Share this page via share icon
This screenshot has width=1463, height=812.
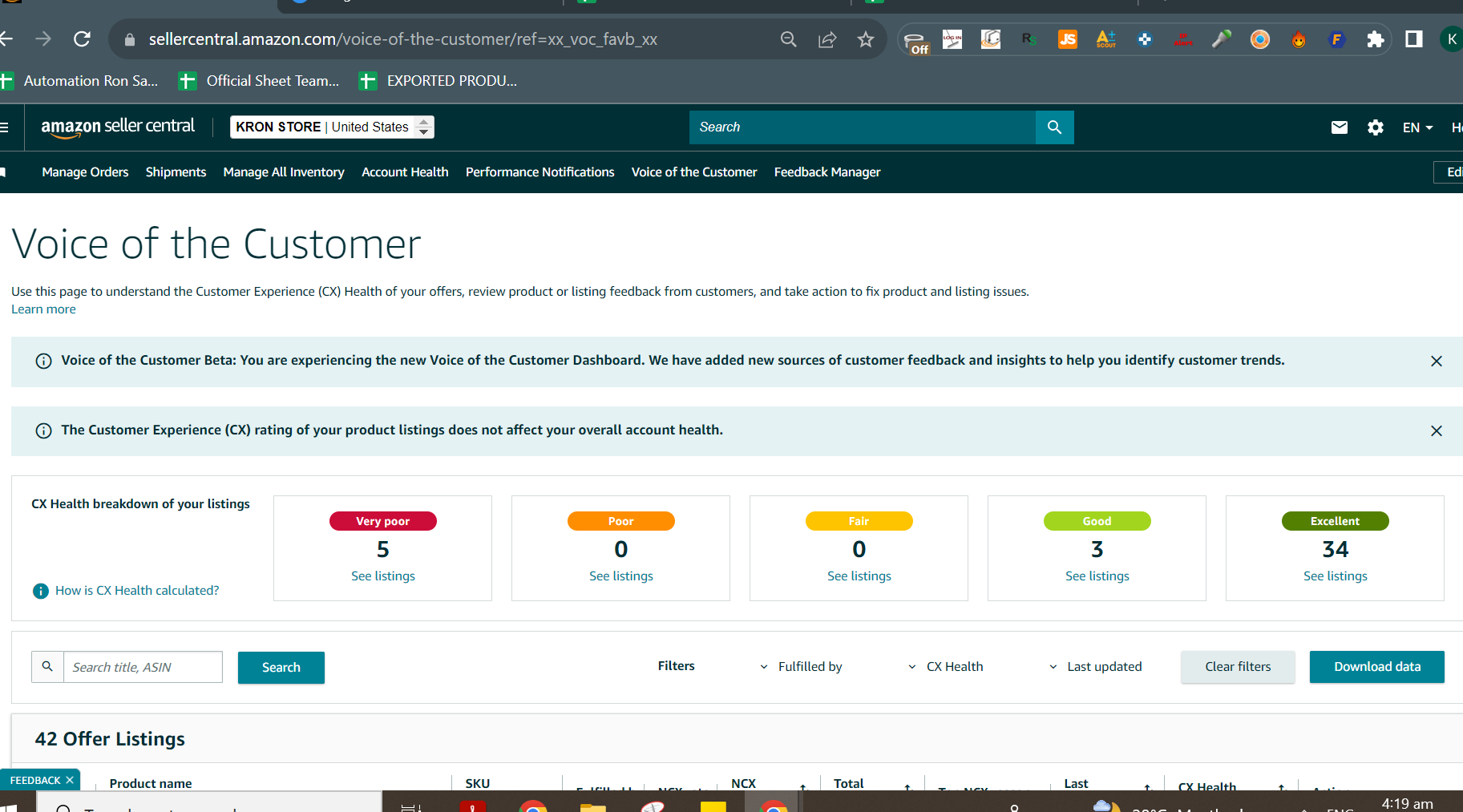tap(827, 39)
